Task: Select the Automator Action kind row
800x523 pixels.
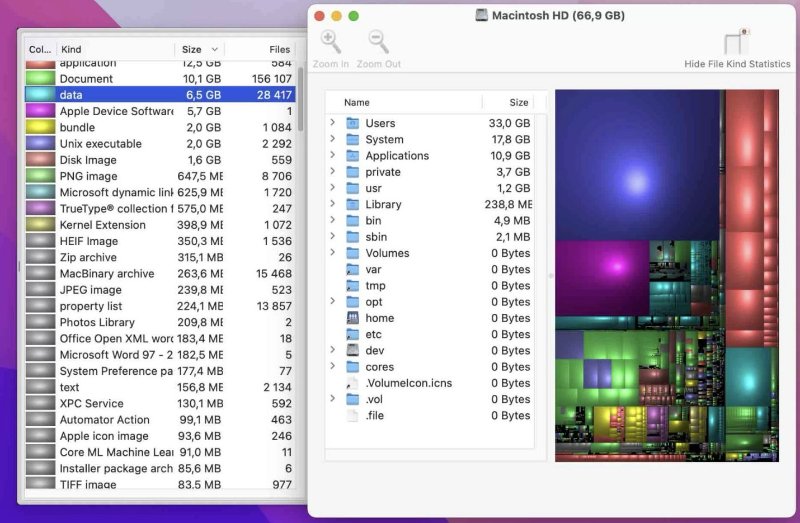Action: point(160,420)
